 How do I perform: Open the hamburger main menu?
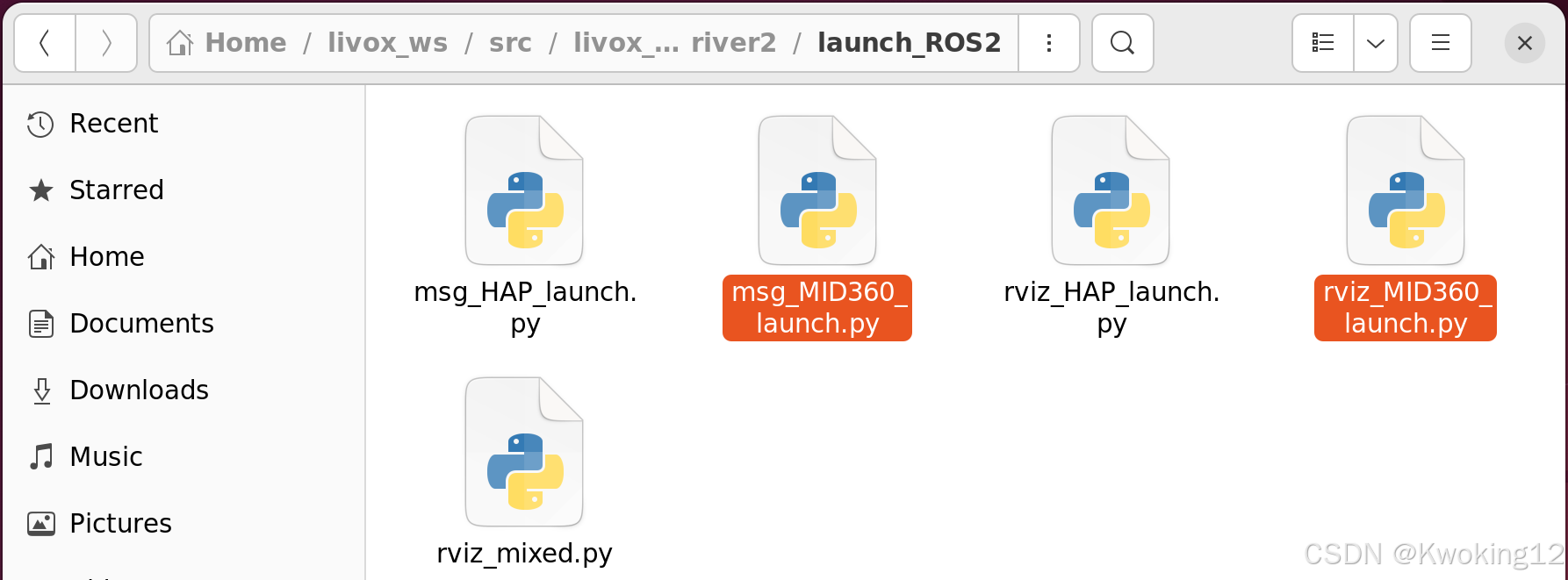pos(1441,43)
